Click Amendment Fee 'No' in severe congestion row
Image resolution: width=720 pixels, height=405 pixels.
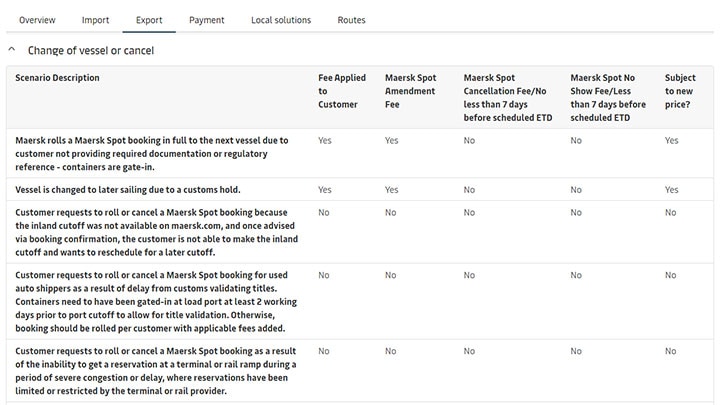[x=390, y=351]
